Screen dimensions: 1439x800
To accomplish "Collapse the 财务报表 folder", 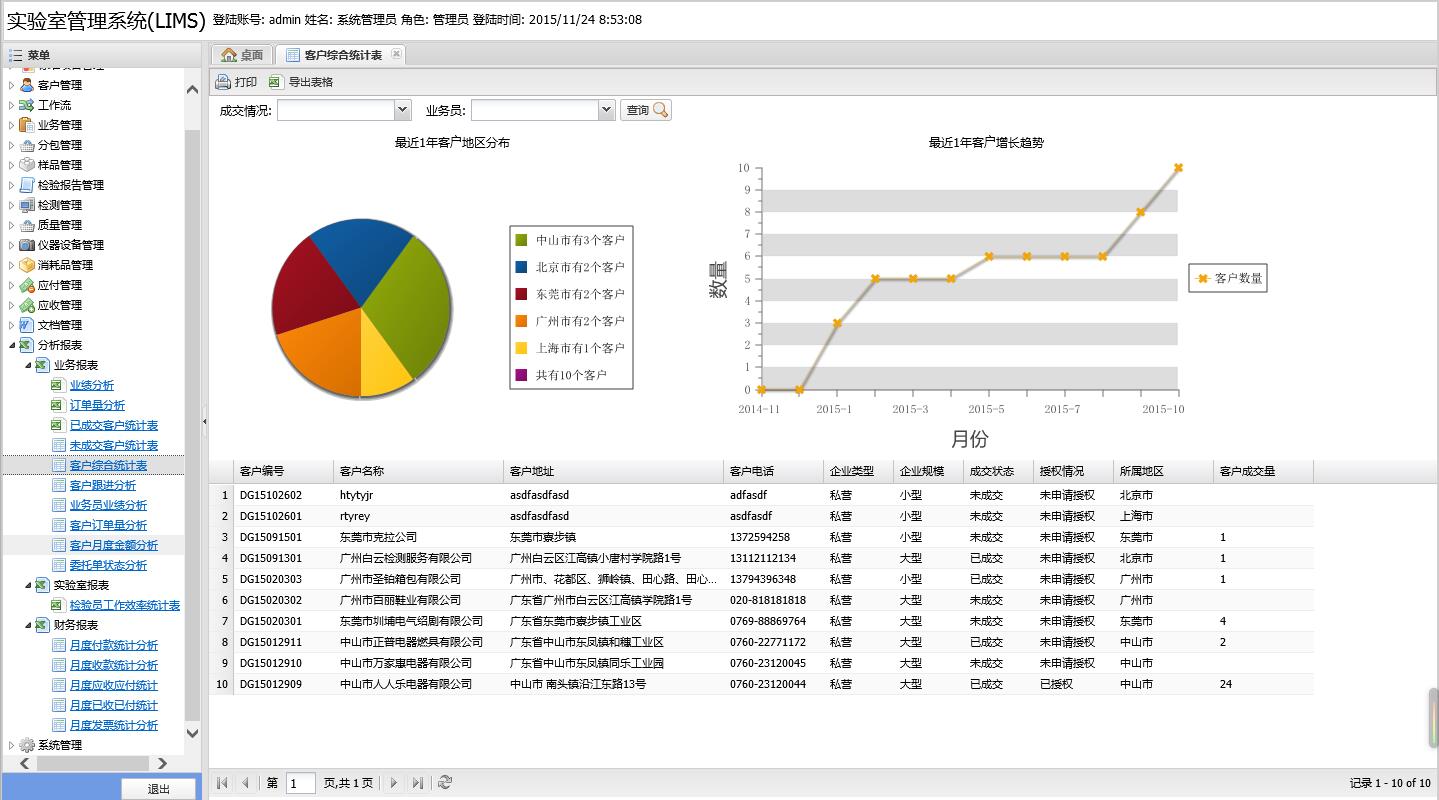I will point(28,625).
